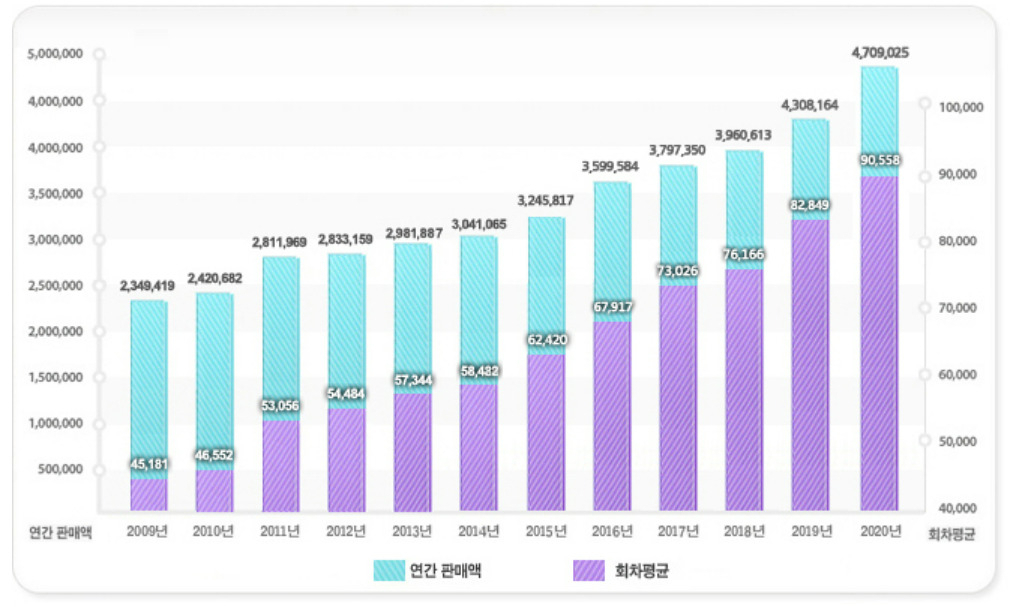Click the 82,849 average label

[x=810, y=205]
